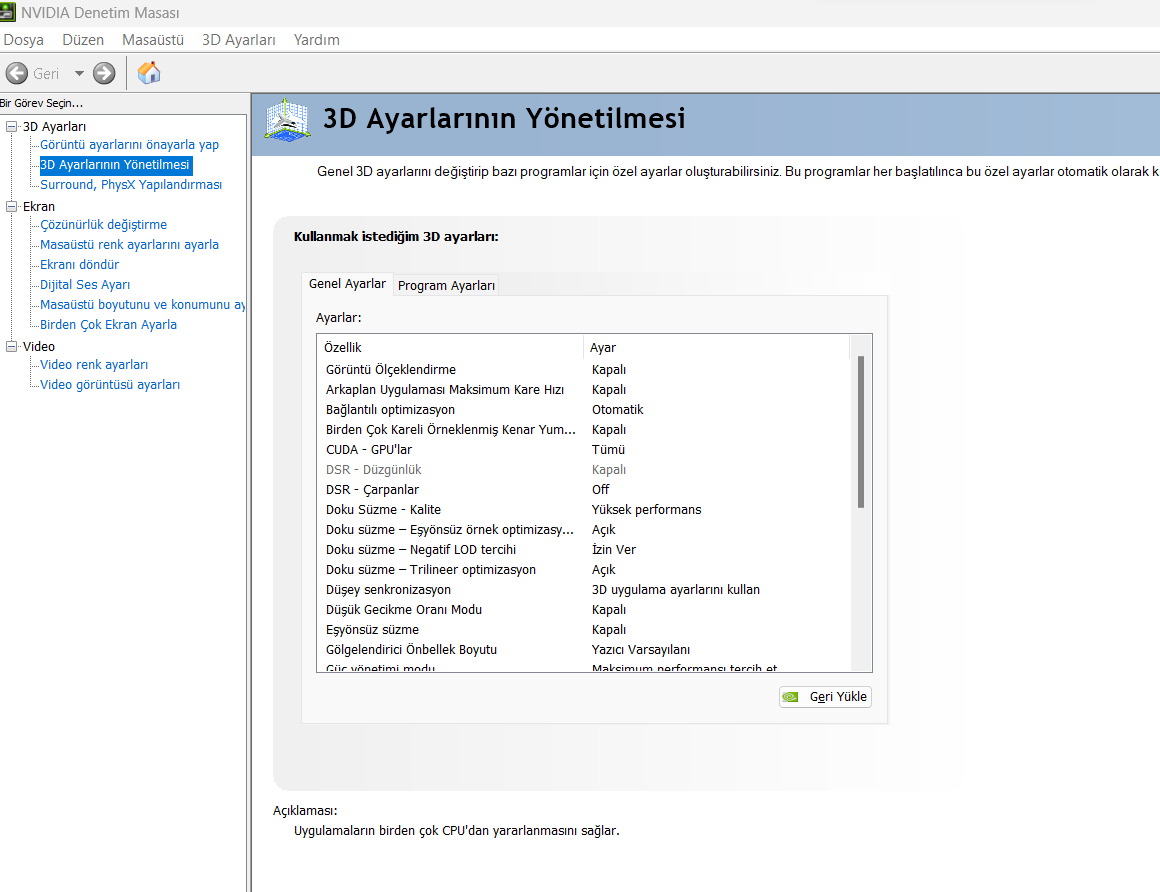Click the Tümü value for CUDA GPUs
Screen dimensions: 1160x892
[x=608, y=450]
